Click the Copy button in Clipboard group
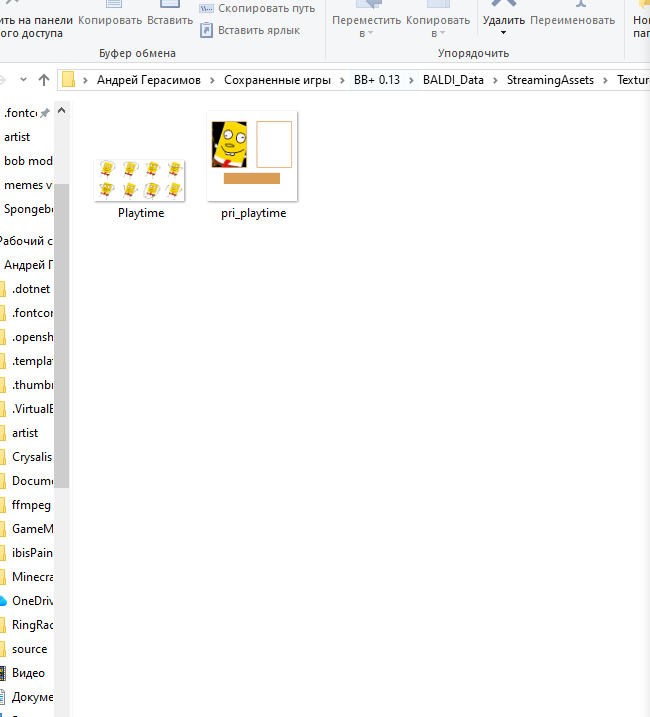This screenshot has height=717, width=650. tap(110, 14)
